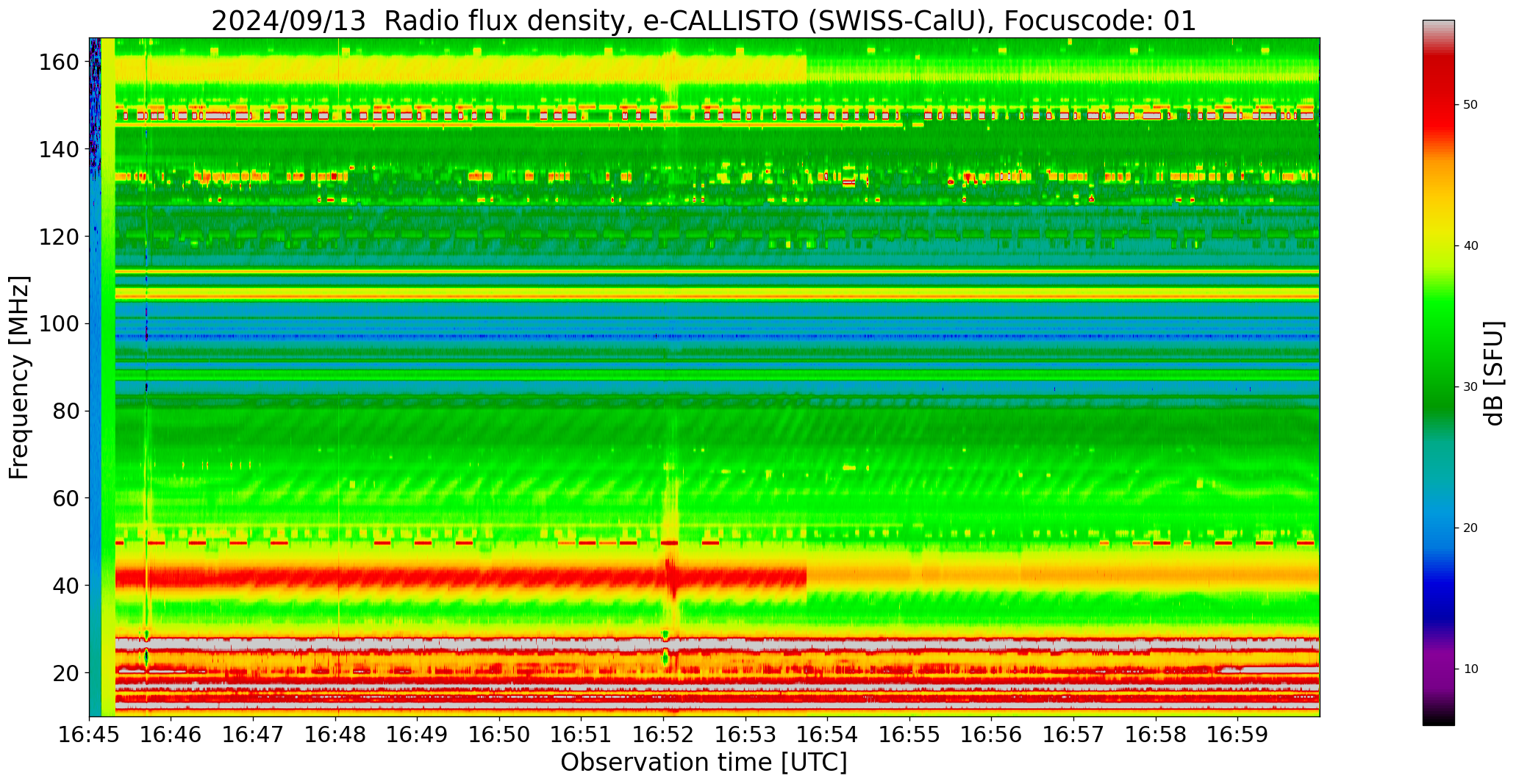The image size is (1516, 784).
Task: Click the '16:49' time tick label
Action: point(418,734)
